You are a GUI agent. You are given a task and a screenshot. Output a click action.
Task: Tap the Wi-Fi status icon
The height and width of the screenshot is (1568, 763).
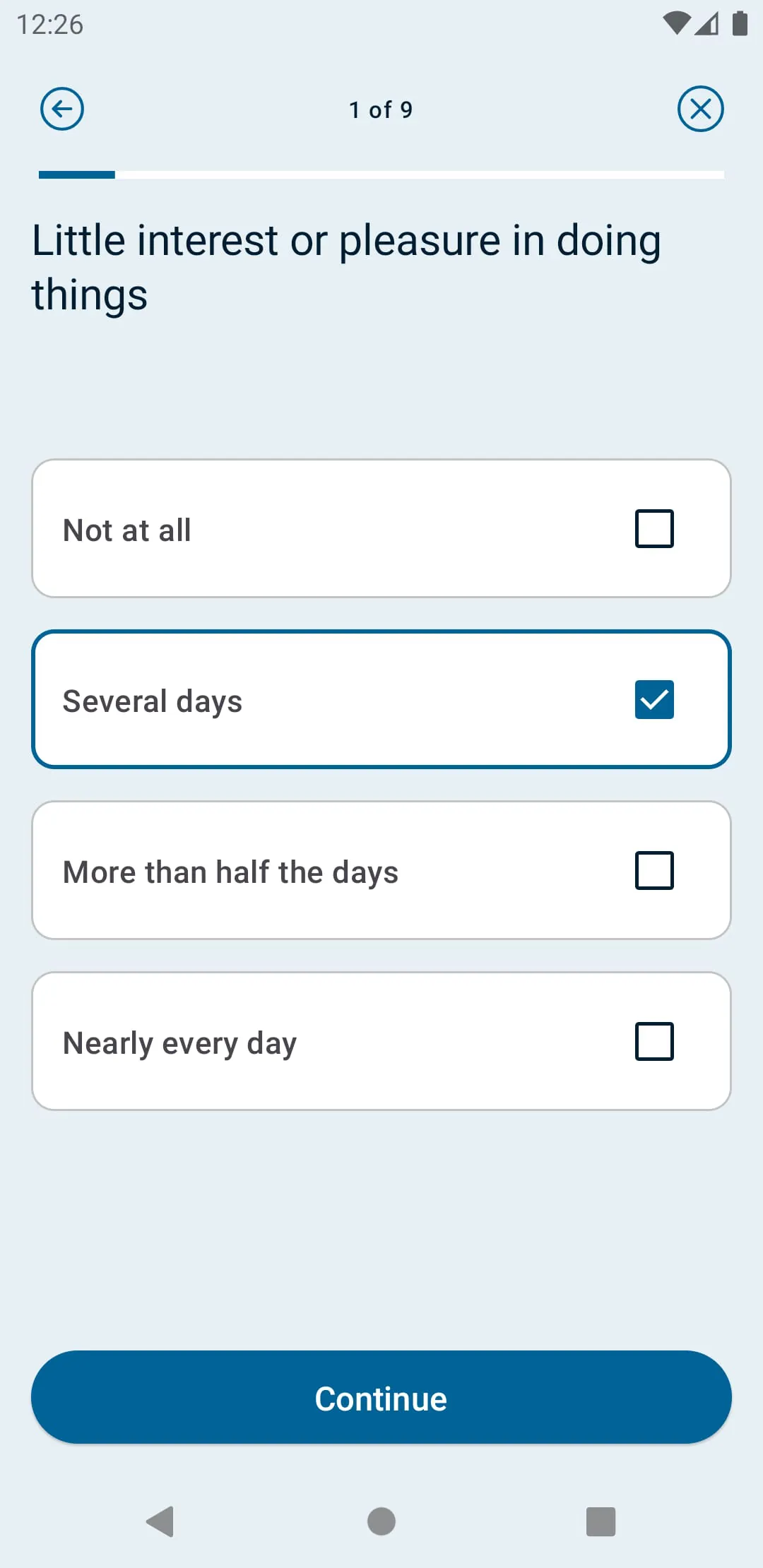tap(676, 23)
